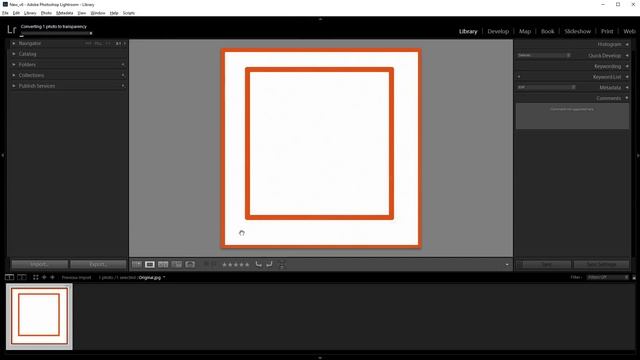Open the Filters Off dropdown
640x360 pixels.
[x=607, y=277]
